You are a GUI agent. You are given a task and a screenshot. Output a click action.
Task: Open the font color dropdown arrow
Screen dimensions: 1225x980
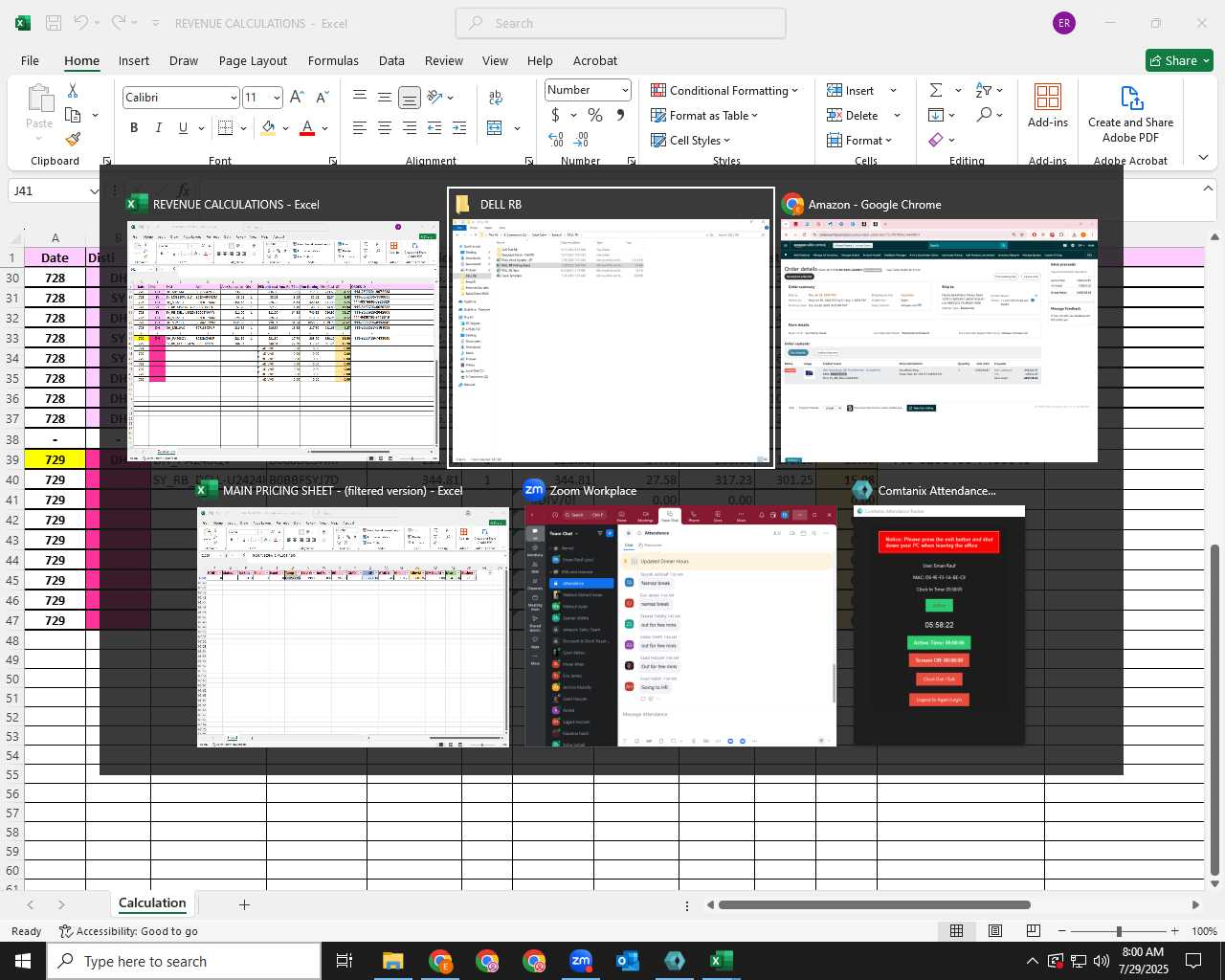click(x=325, y=128)
